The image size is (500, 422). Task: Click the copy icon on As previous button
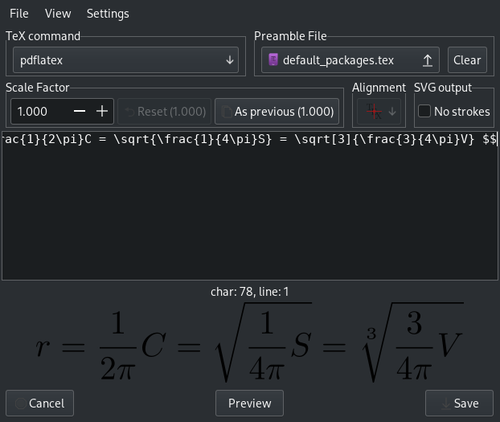227,112
